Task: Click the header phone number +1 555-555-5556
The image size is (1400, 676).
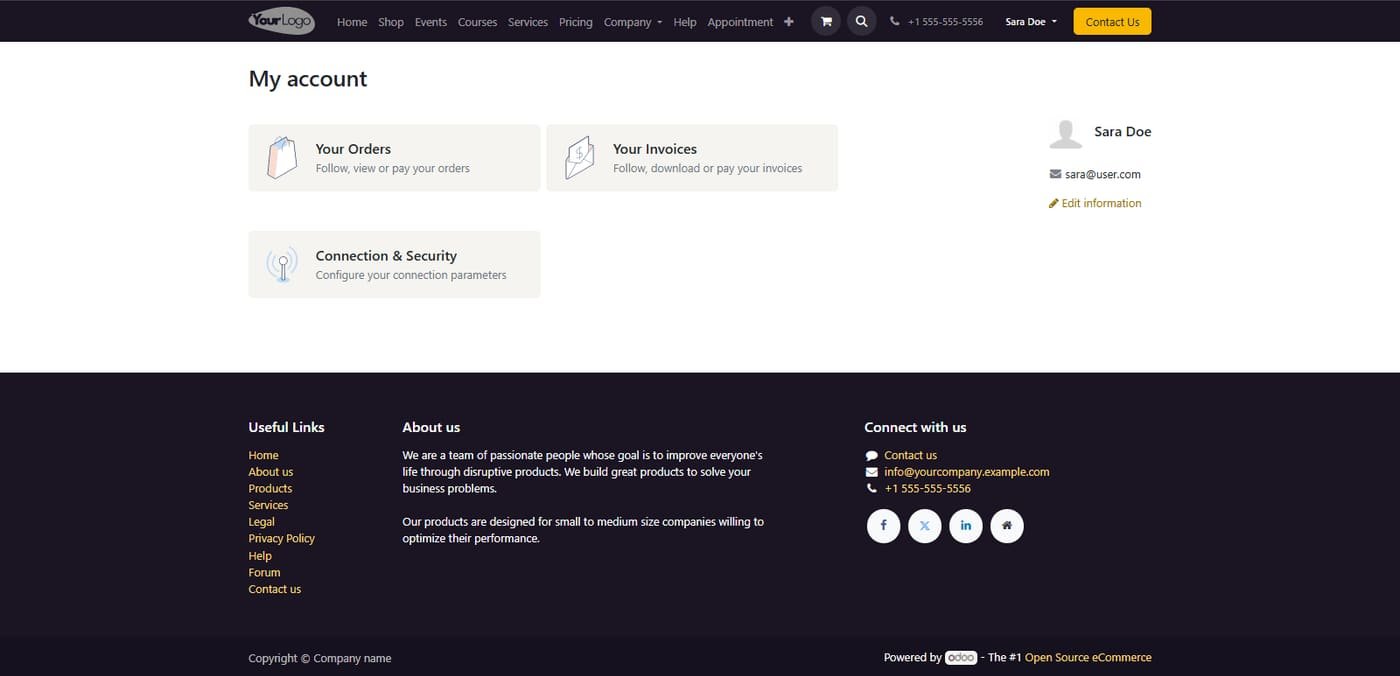Action: [x=945, y=22]
